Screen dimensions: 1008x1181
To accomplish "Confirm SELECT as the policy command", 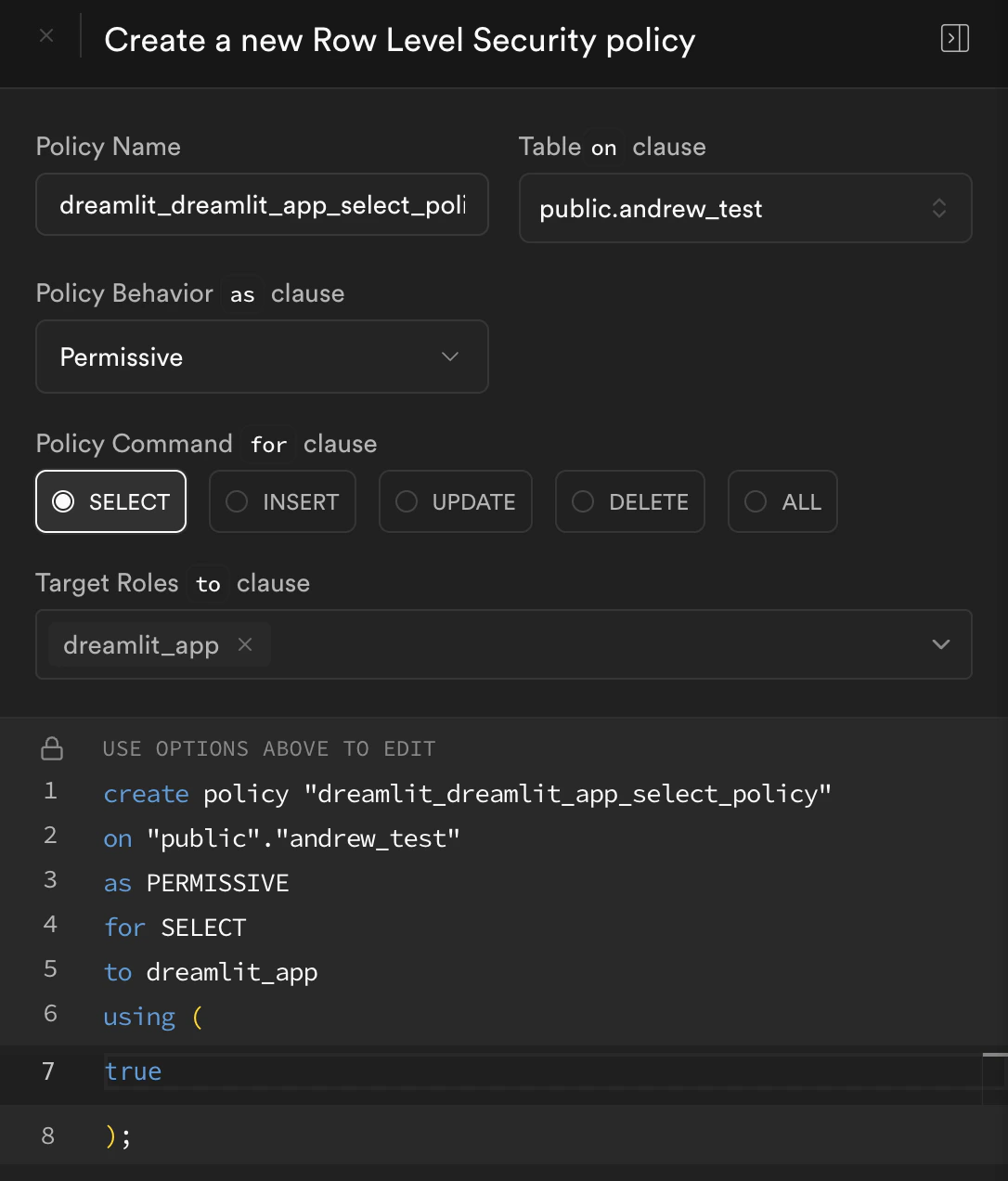I will pos(110,501).
